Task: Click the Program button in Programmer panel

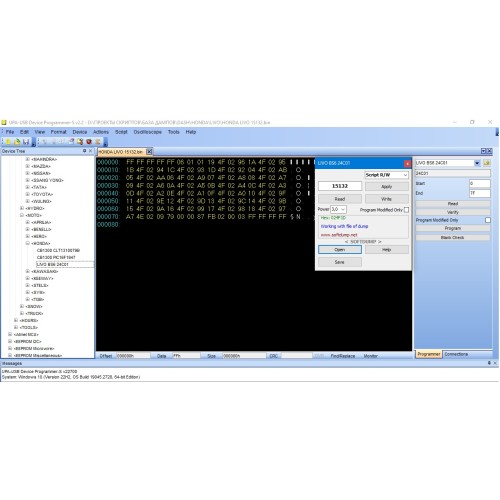Action: coord(453,228)
